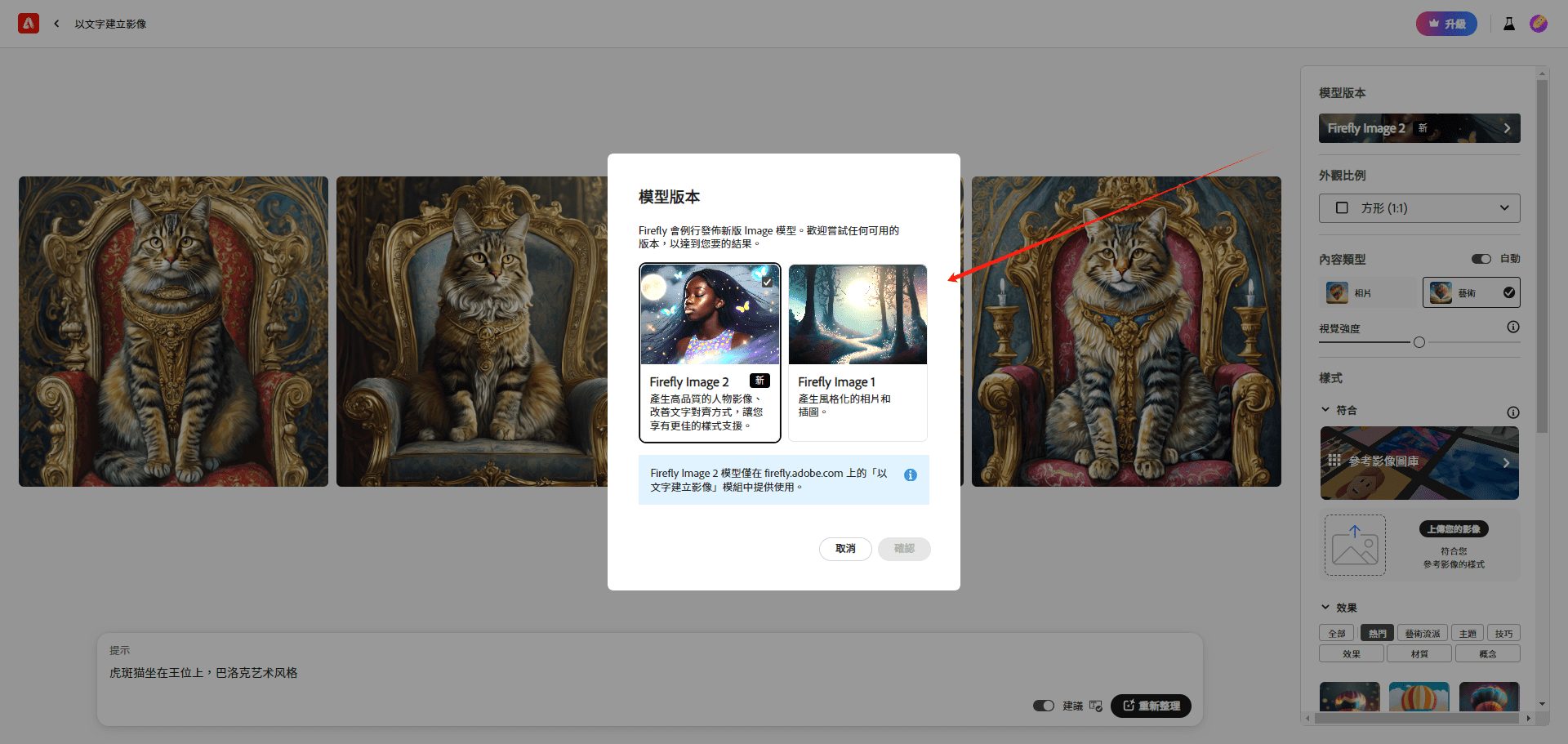The width and height of the screenshot is (1568, 744).
Task: Open the rightmost generated cat image
Action: click(1126, 332)
